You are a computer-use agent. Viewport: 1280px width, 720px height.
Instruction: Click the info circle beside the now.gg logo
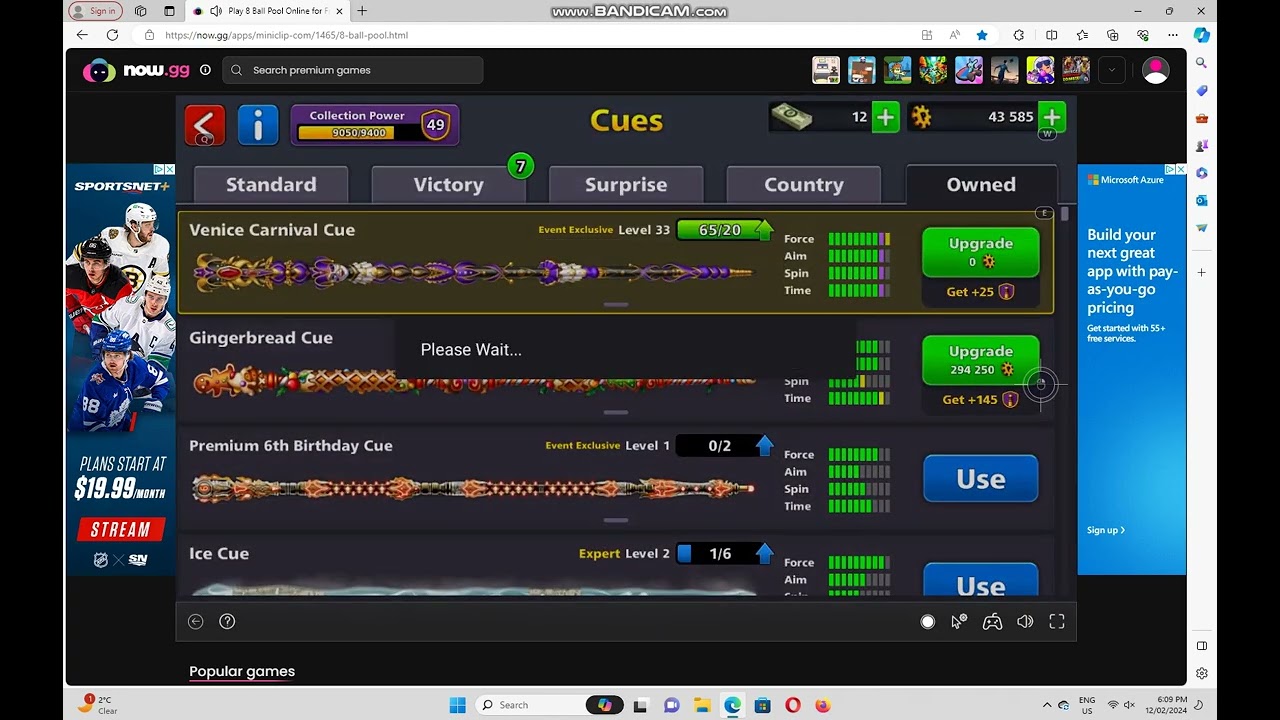pyautogui.click(x=205, y=70)
